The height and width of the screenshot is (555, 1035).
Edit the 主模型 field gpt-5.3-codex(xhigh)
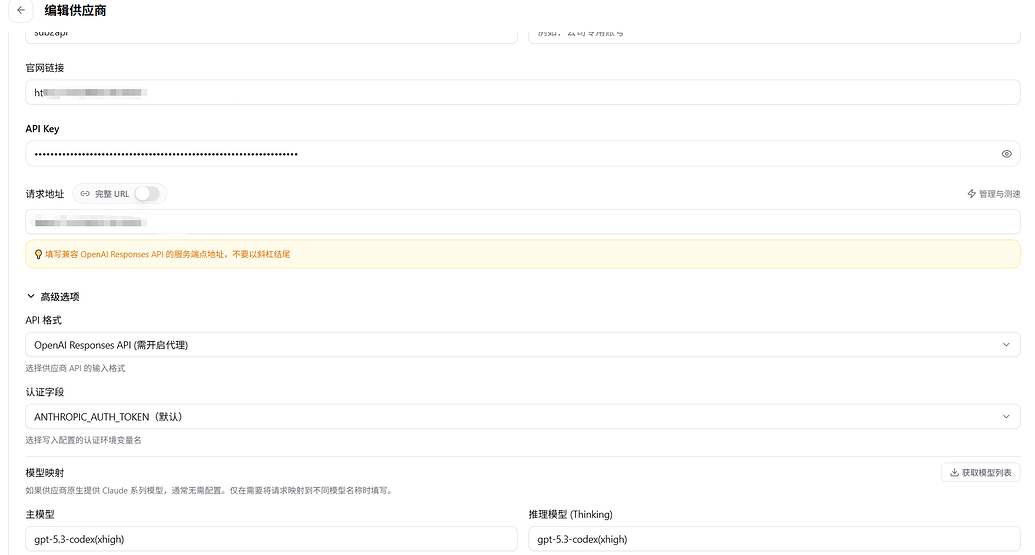(x=271, y=539)
